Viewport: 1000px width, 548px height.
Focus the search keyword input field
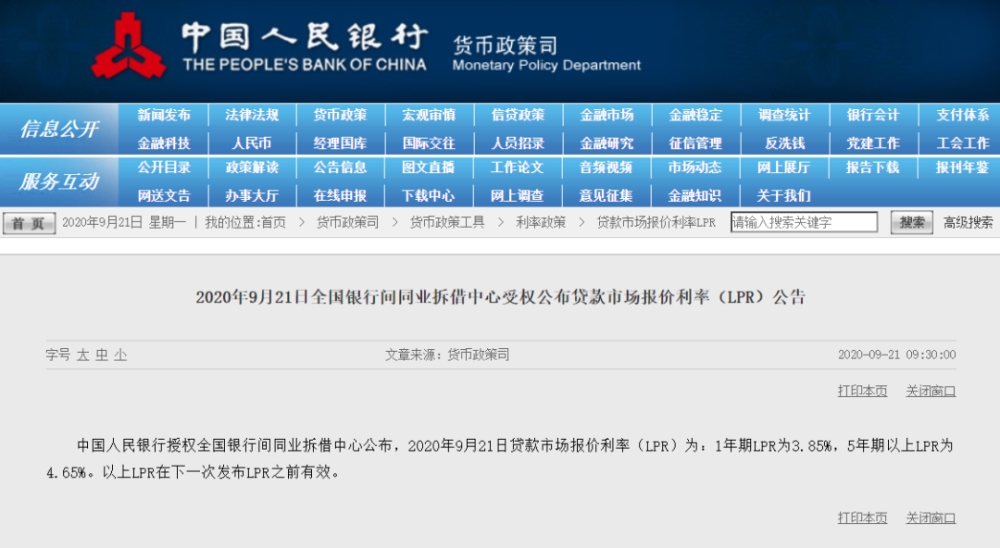804,222
